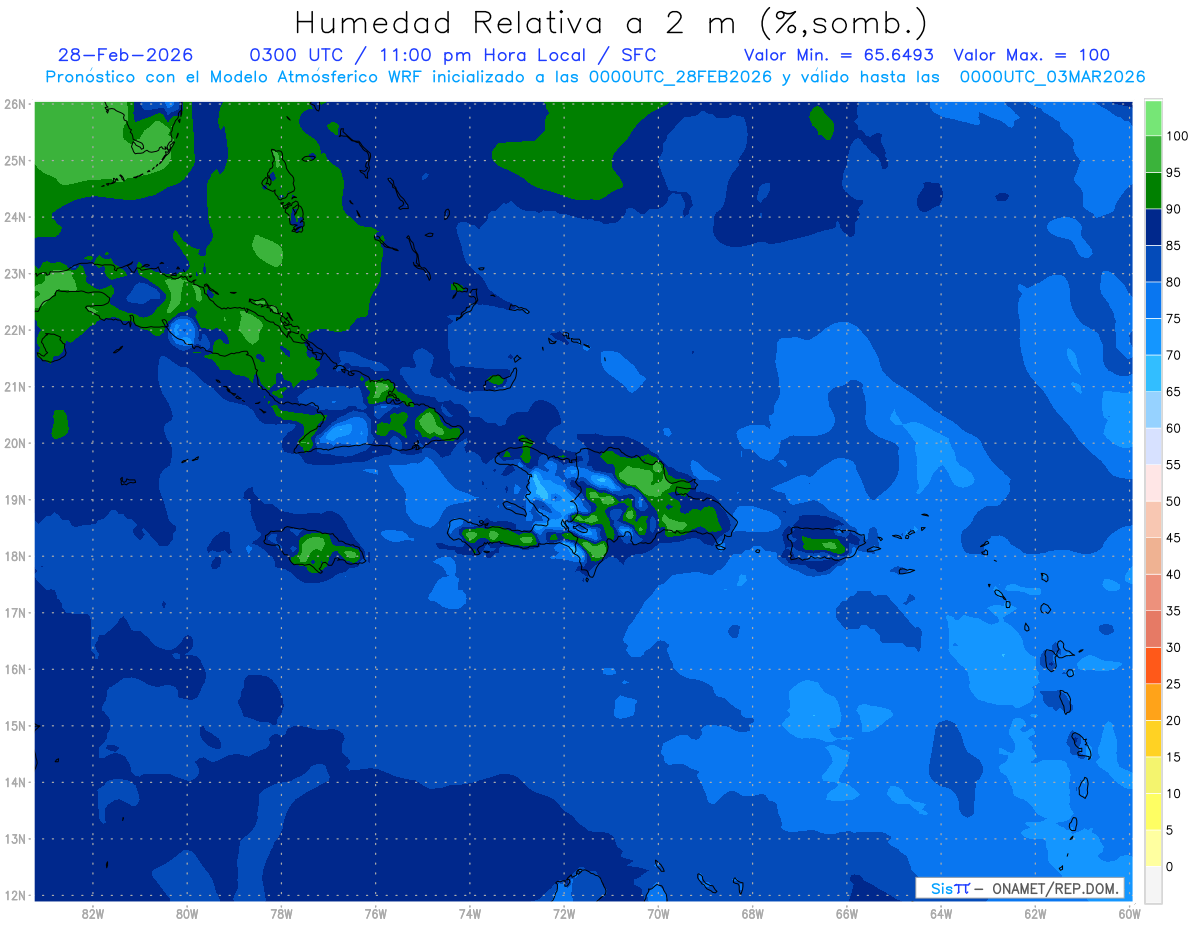Click the longitude axis label '66W'
Screen dimensions: 1200x927
click(x=846, y=913)
